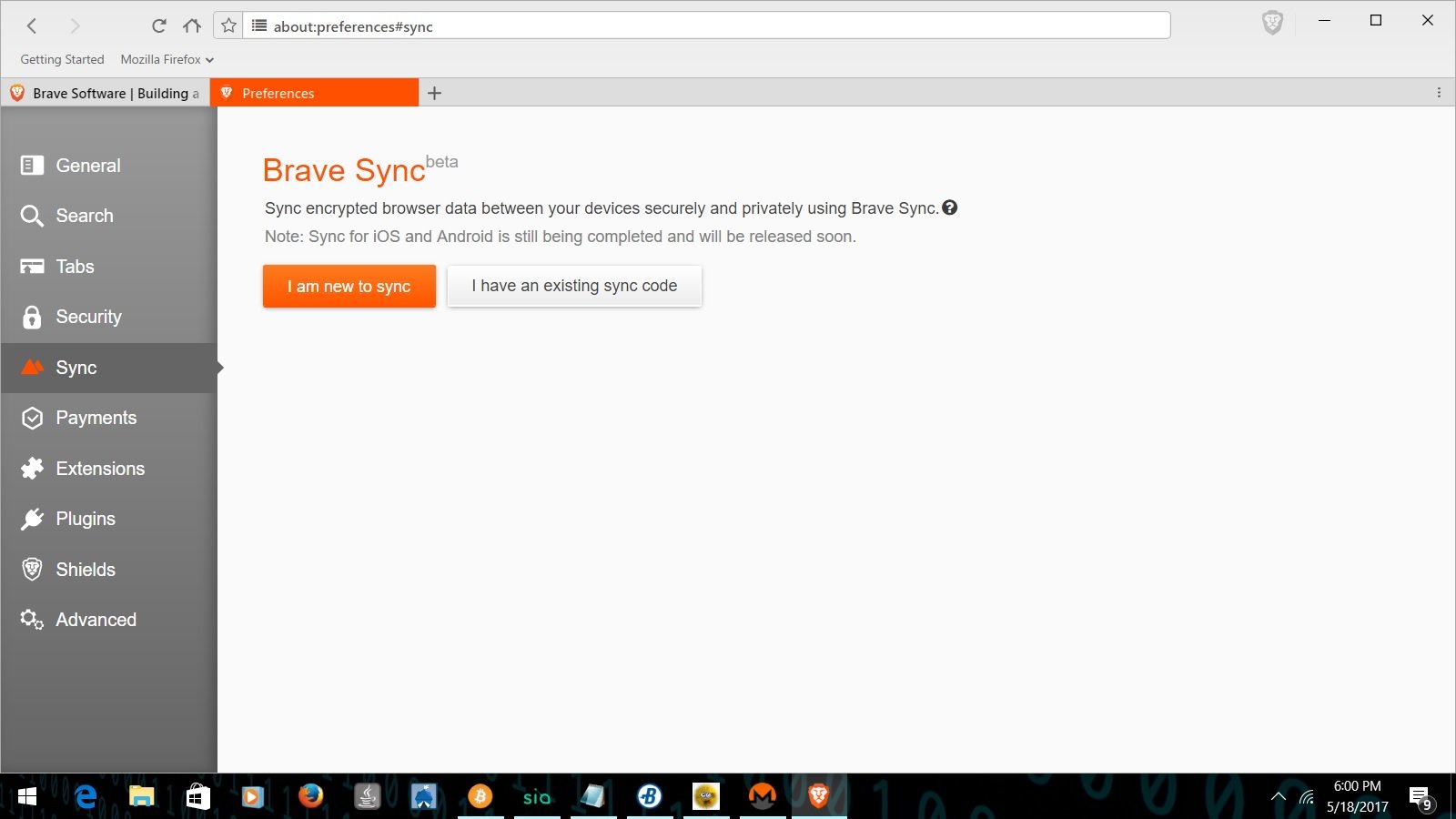Open Advanced preferences in sidebar

point(109,620)
